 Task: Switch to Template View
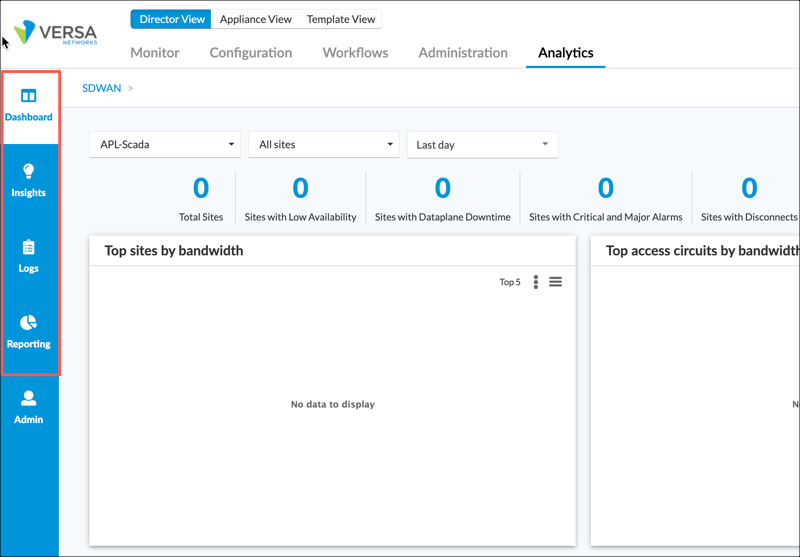pyautogui.click(x=340, y=20)
